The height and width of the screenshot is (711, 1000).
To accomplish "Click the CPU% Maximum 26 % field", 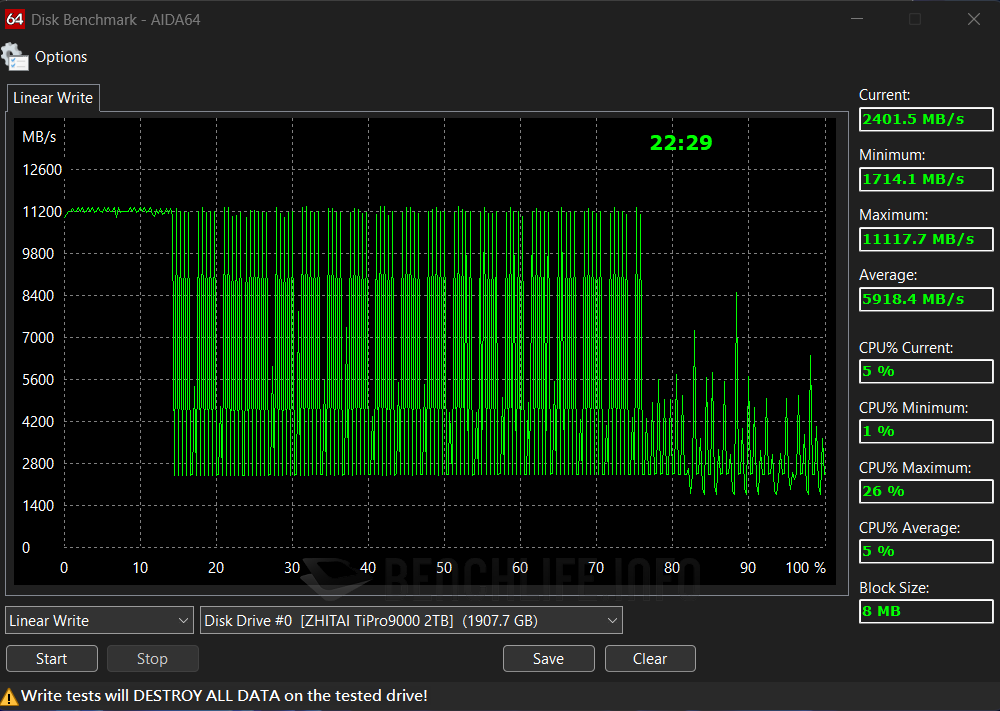I will point(926,491).
